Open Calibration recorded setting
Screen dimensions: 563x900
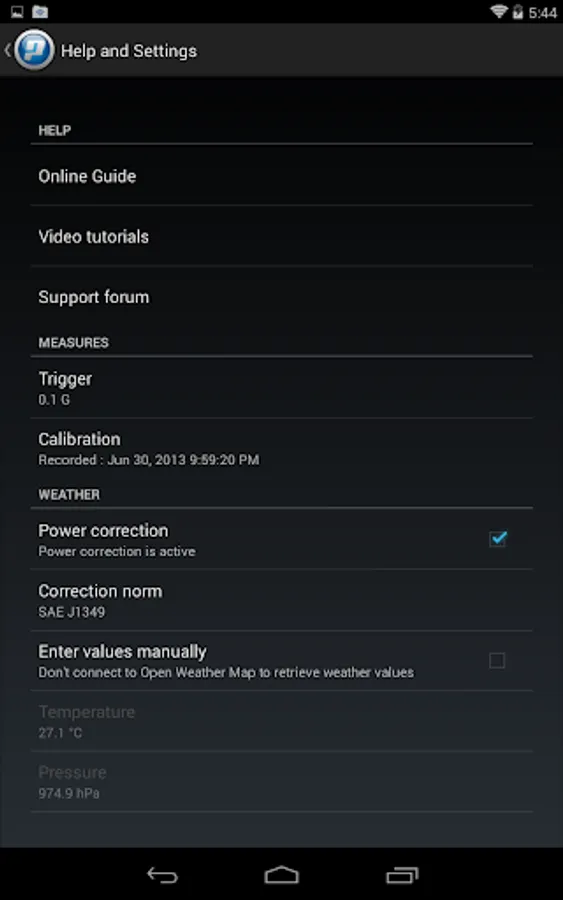pyautogui.click(x=281, y=448)
